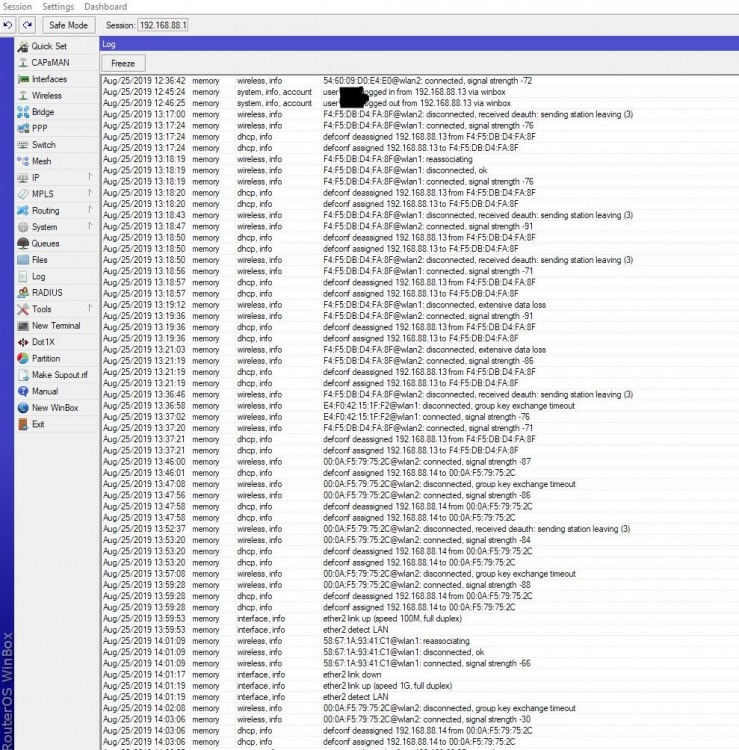Image resolution: width=739 pixels, height=750 pixels.
Task: Expand the IP submenu
Action: click(x=36, y=177)
